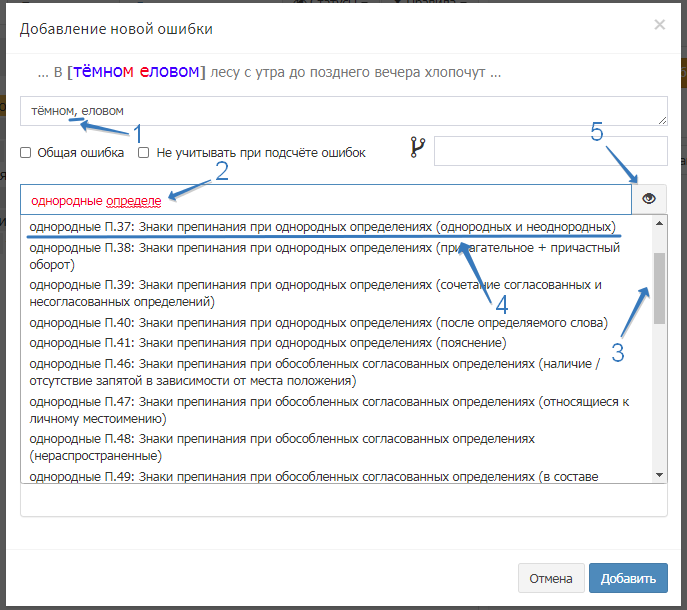
Task: Click the eye icon next to search field
Action: pos(648,199)
